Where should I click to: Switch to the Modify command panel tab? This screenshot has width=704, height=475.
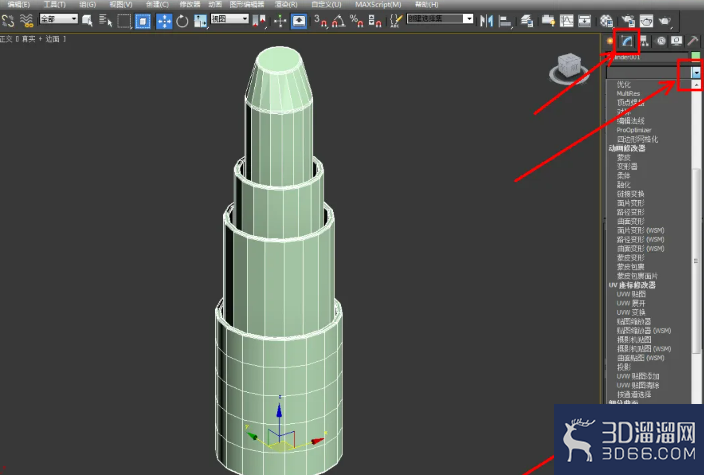pos(627,41)
